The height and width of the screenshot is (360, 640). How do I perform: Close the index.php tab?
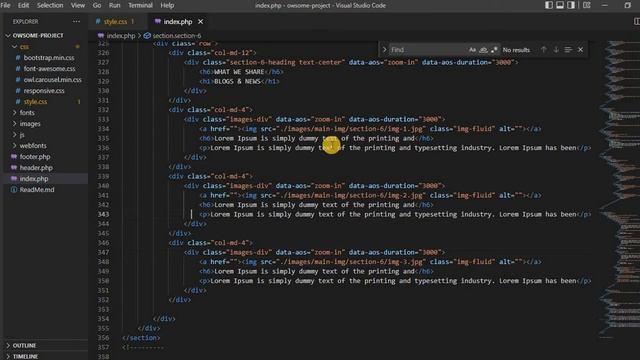click(x=200, y=22)
